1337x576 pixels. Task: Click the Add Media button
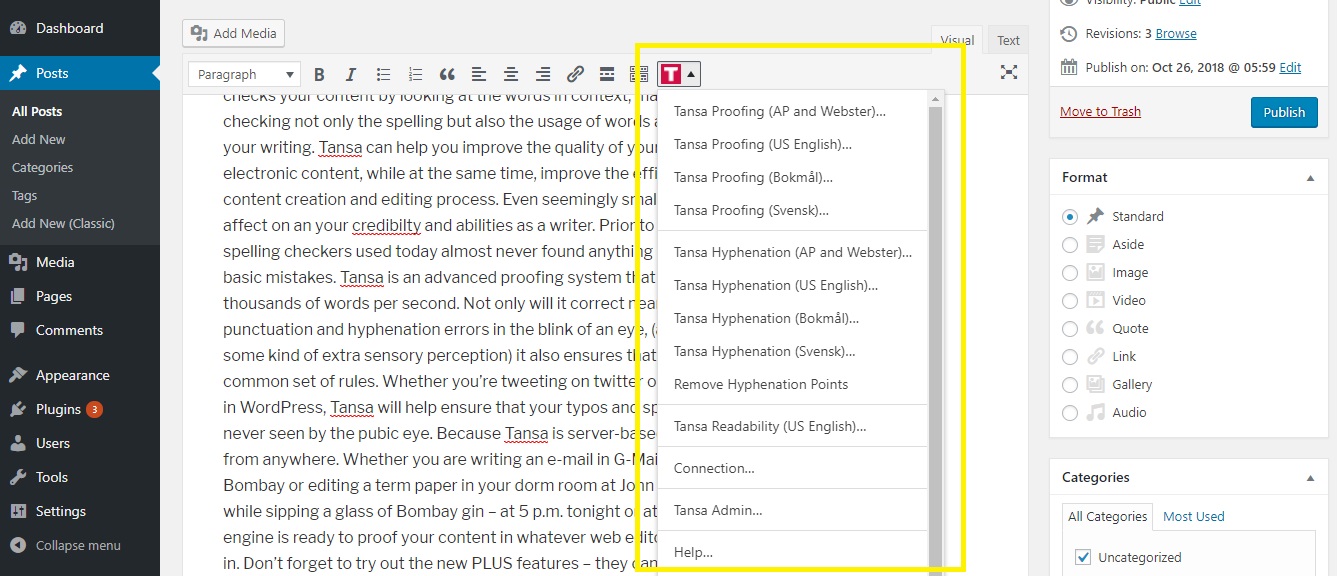(x=233, y=33)
